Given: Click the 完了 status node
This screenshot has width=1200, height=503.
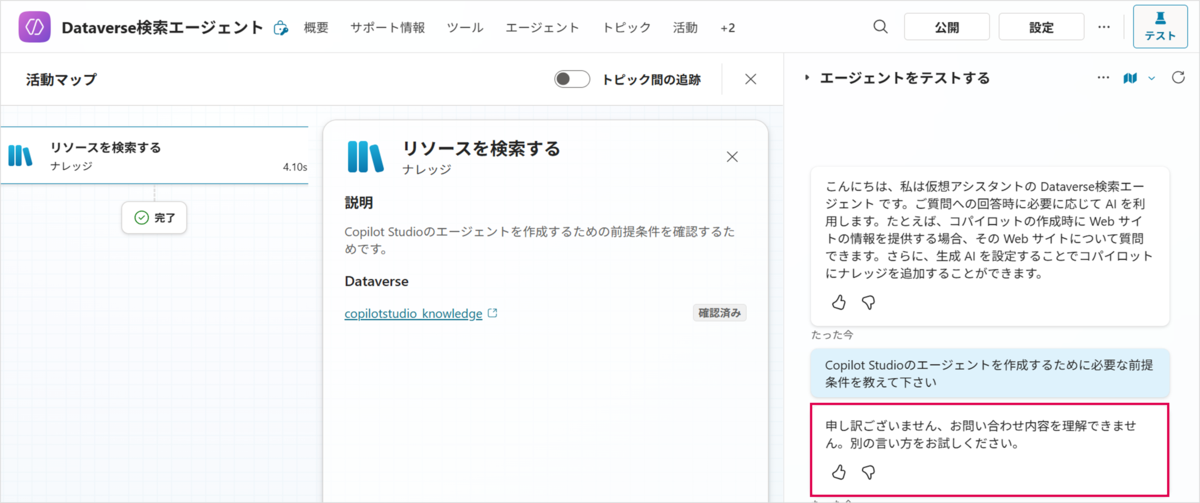Looking at the screenshot, I should coord(154,217).
